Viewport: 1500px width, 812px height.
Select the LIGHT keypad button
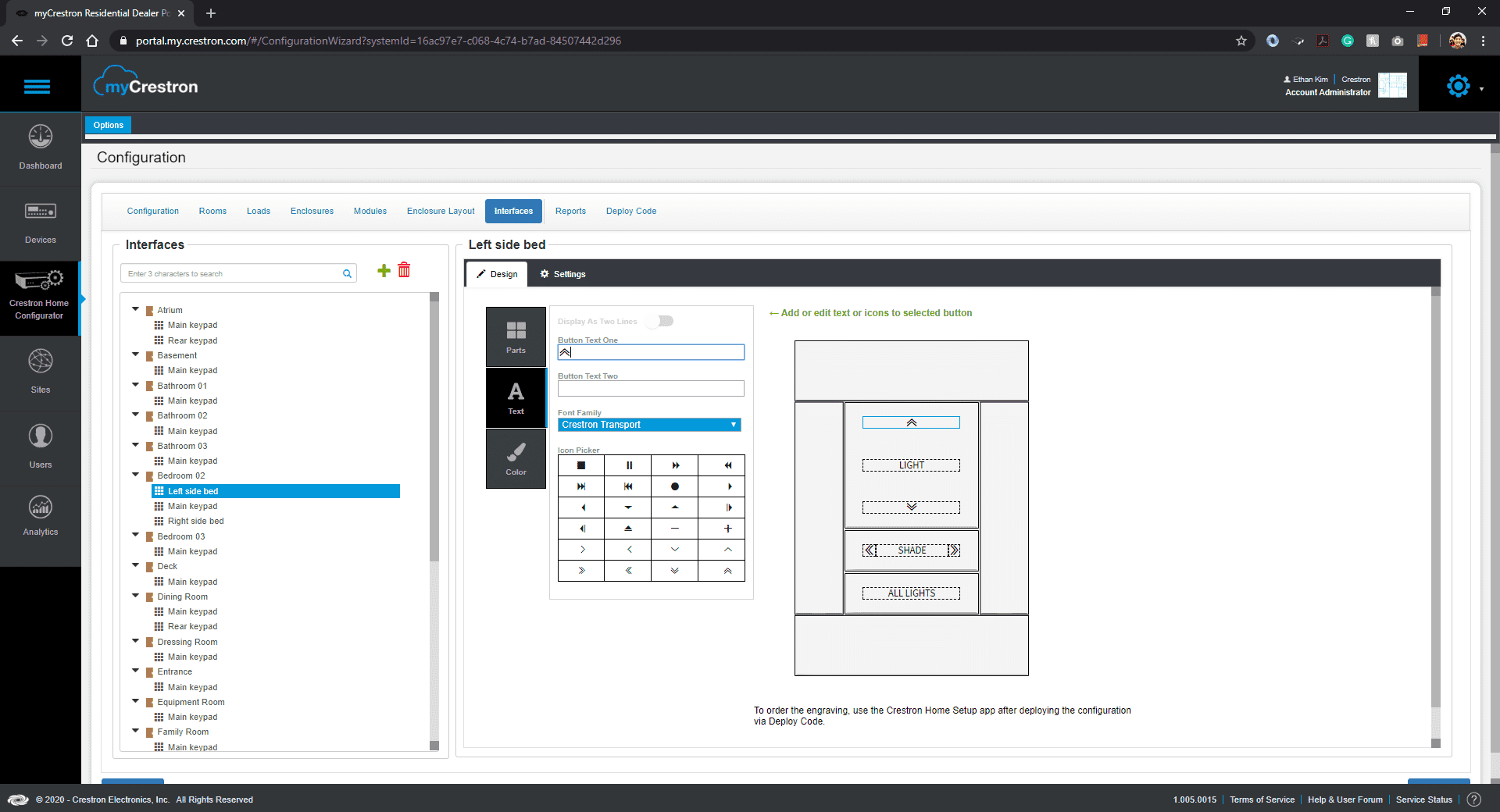pyautogui.click(x=911, y=465)
